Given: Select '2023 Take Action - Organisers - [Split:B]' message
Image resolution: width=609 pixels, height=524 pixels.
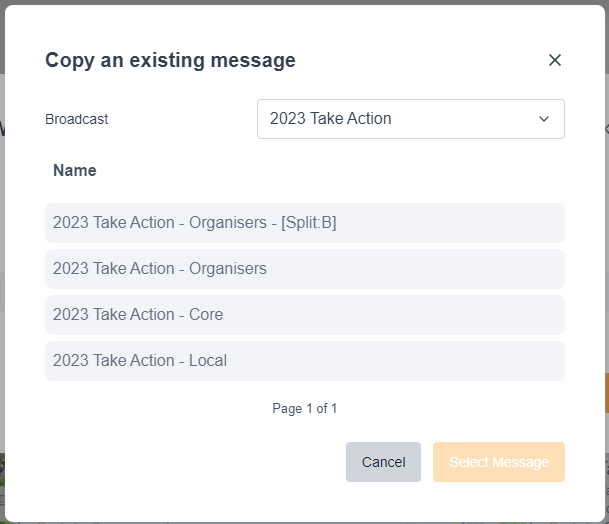Looking at the screenshot, I should point(304,223).
